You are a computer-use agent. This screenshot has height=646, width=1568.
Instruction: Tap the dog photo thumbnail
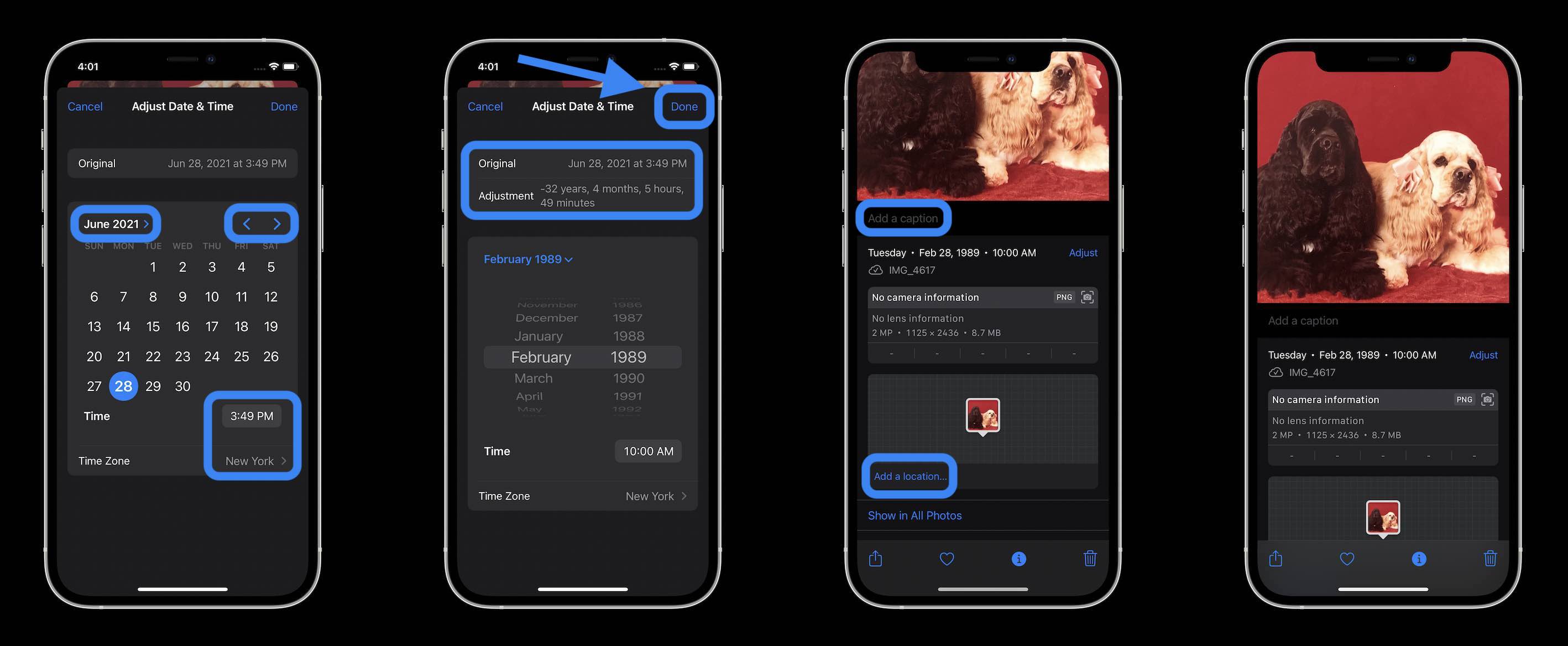click(x=983, y=415)
